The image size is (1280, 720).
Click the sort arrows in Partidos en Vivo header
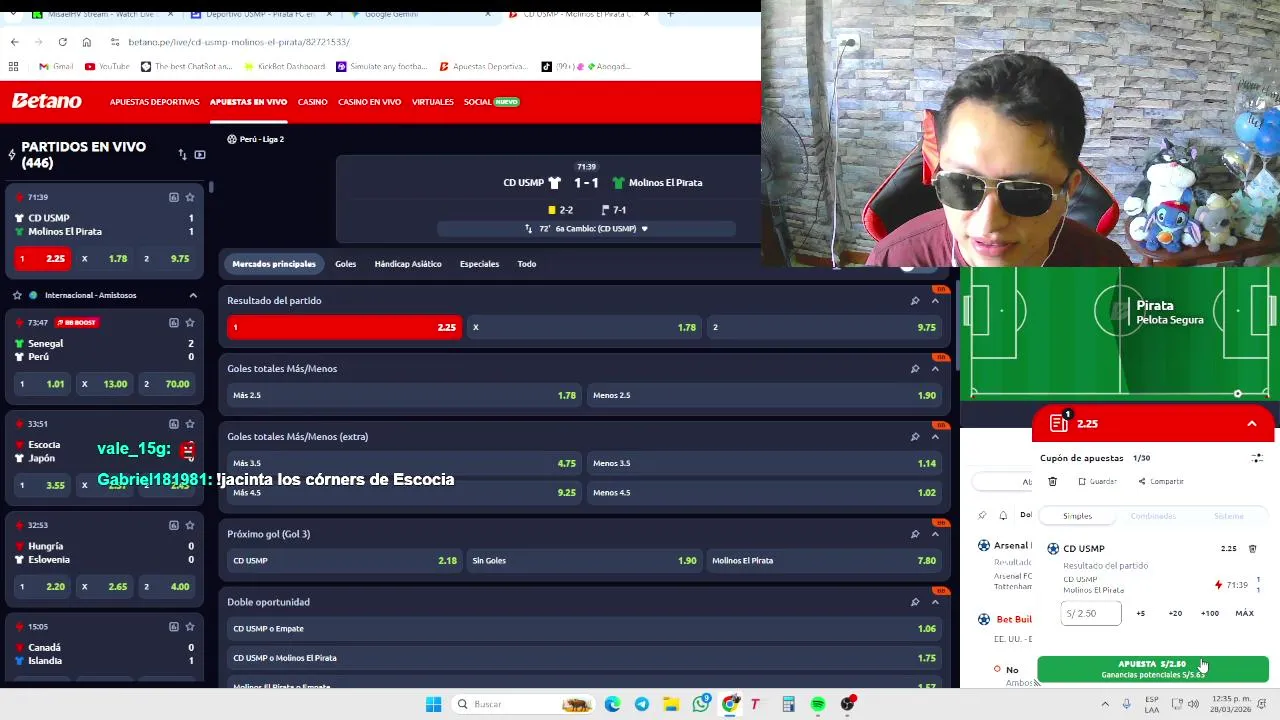coord(182,155)
